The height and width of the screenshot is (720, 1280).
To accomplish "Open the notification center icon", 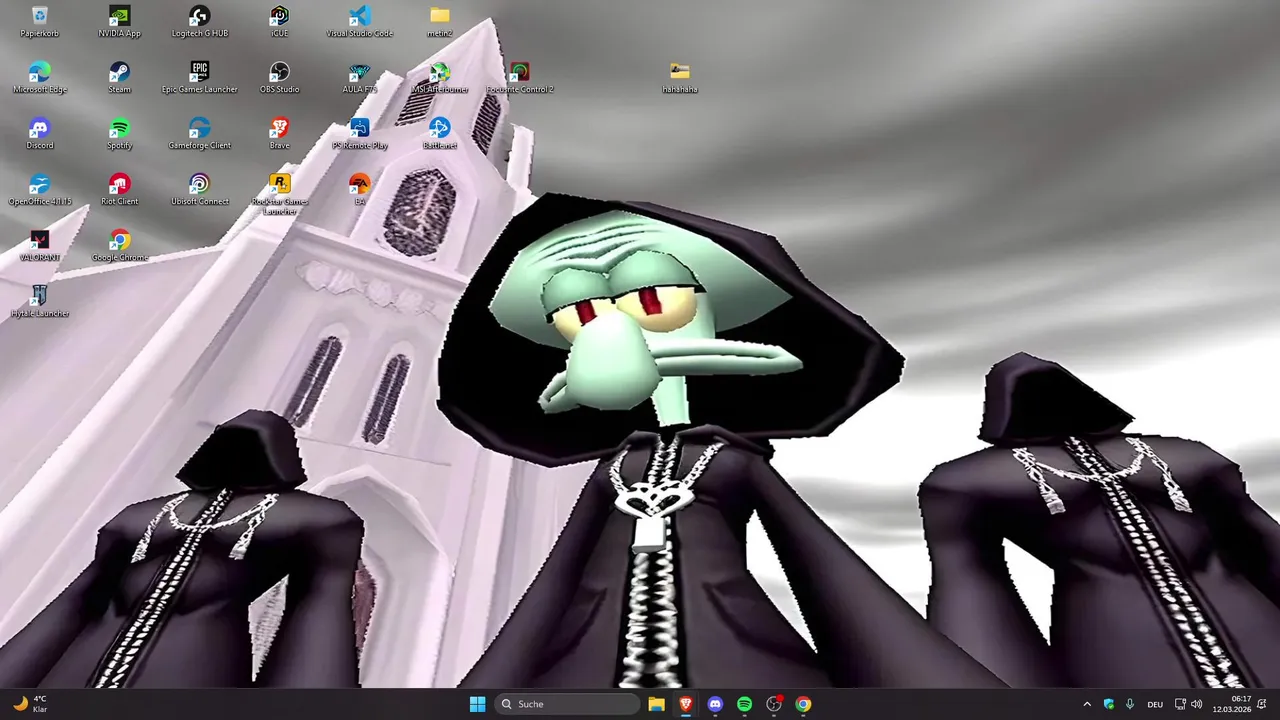I will click(x=1263, y=704).
